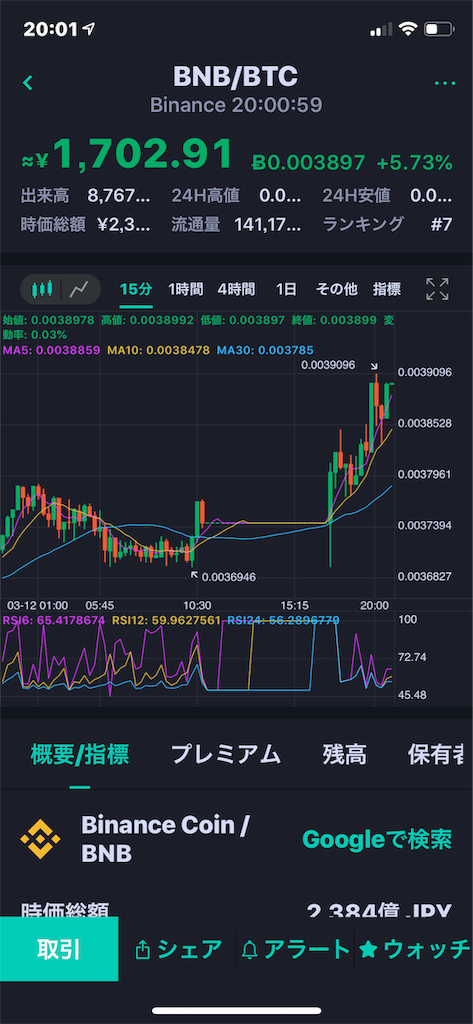
Task: Tap the Wi-Fi status icon
Action: [x=409, y=29]
